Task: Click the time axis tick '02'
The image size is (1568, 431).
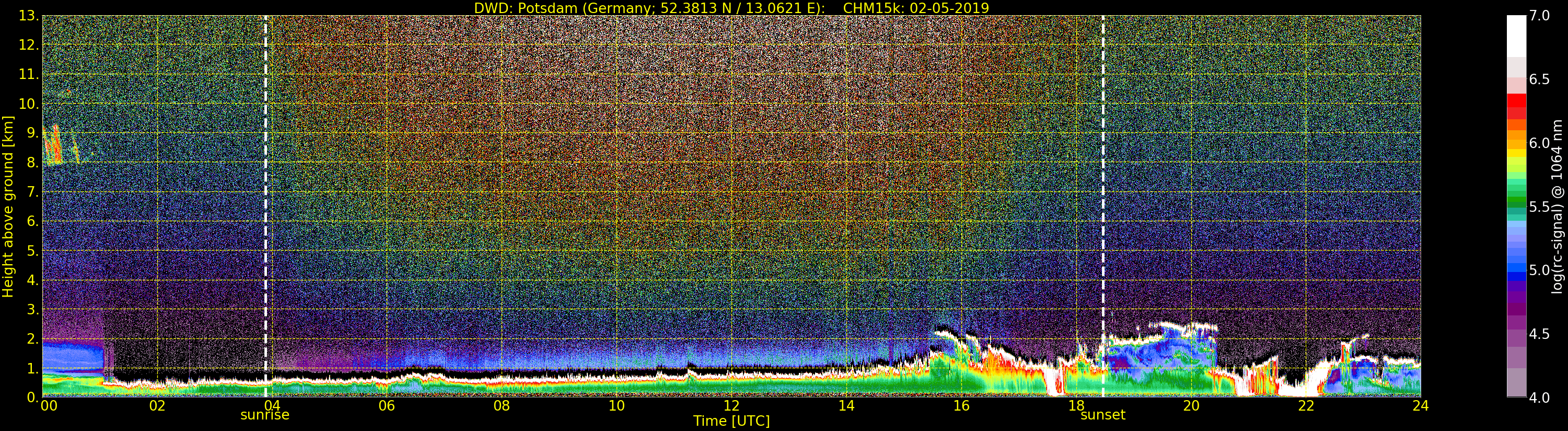Action: point(157,406)
